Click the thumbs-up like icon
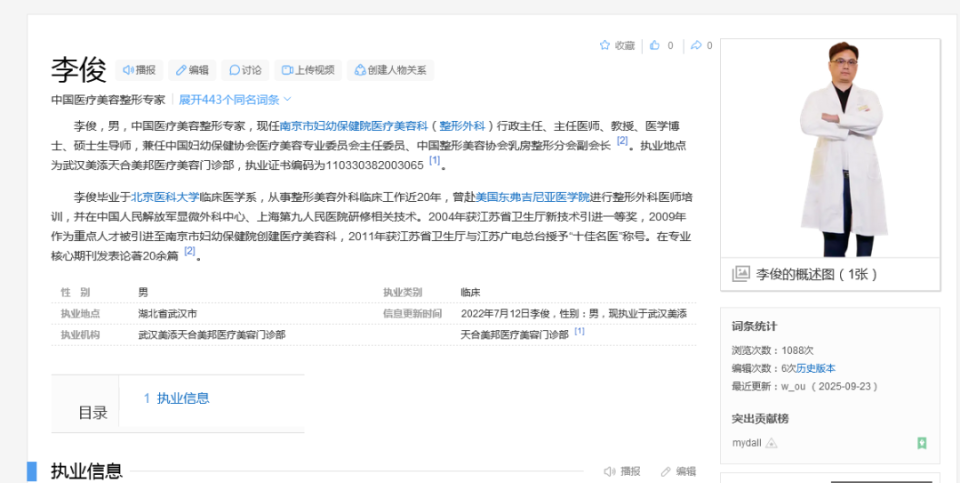The image size is (960, 483). point(654,45)
